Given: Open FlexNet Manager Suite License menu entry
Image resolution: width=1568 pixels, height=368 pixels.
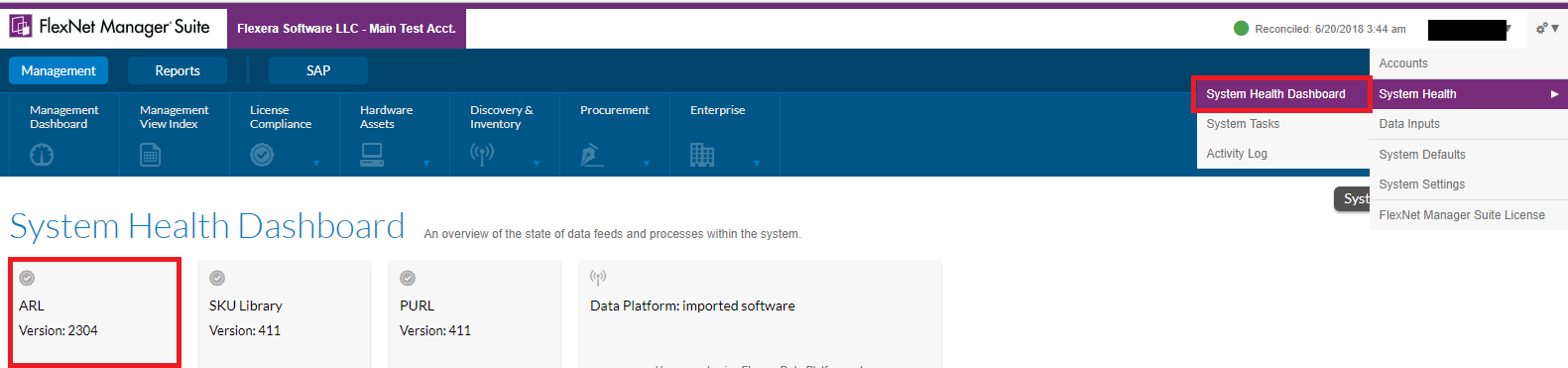Looking at the screenshot, I should point(1462,215).
